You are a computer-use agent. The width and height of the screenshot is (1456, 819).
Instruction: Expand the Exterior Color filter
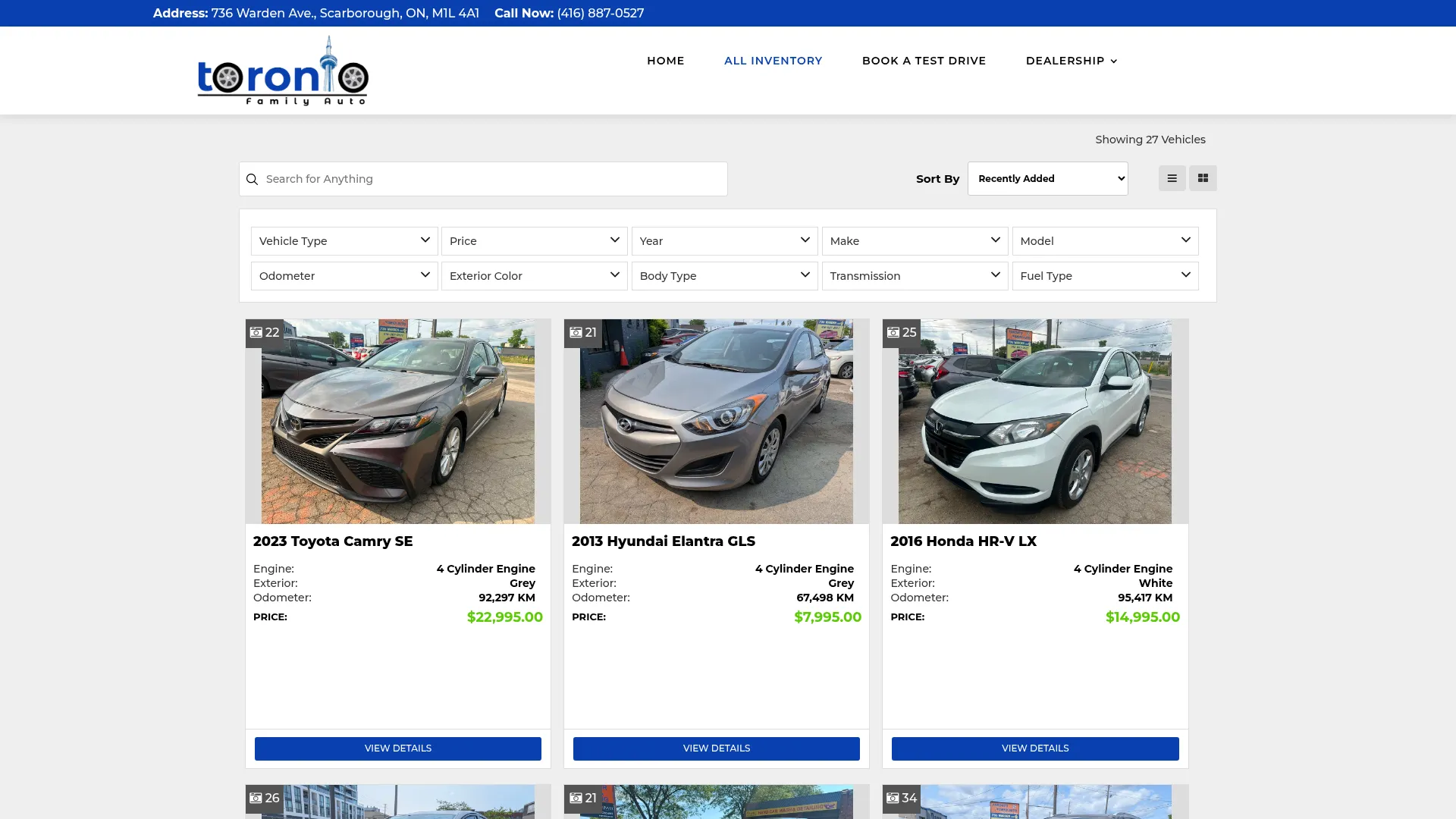(535, 276)
